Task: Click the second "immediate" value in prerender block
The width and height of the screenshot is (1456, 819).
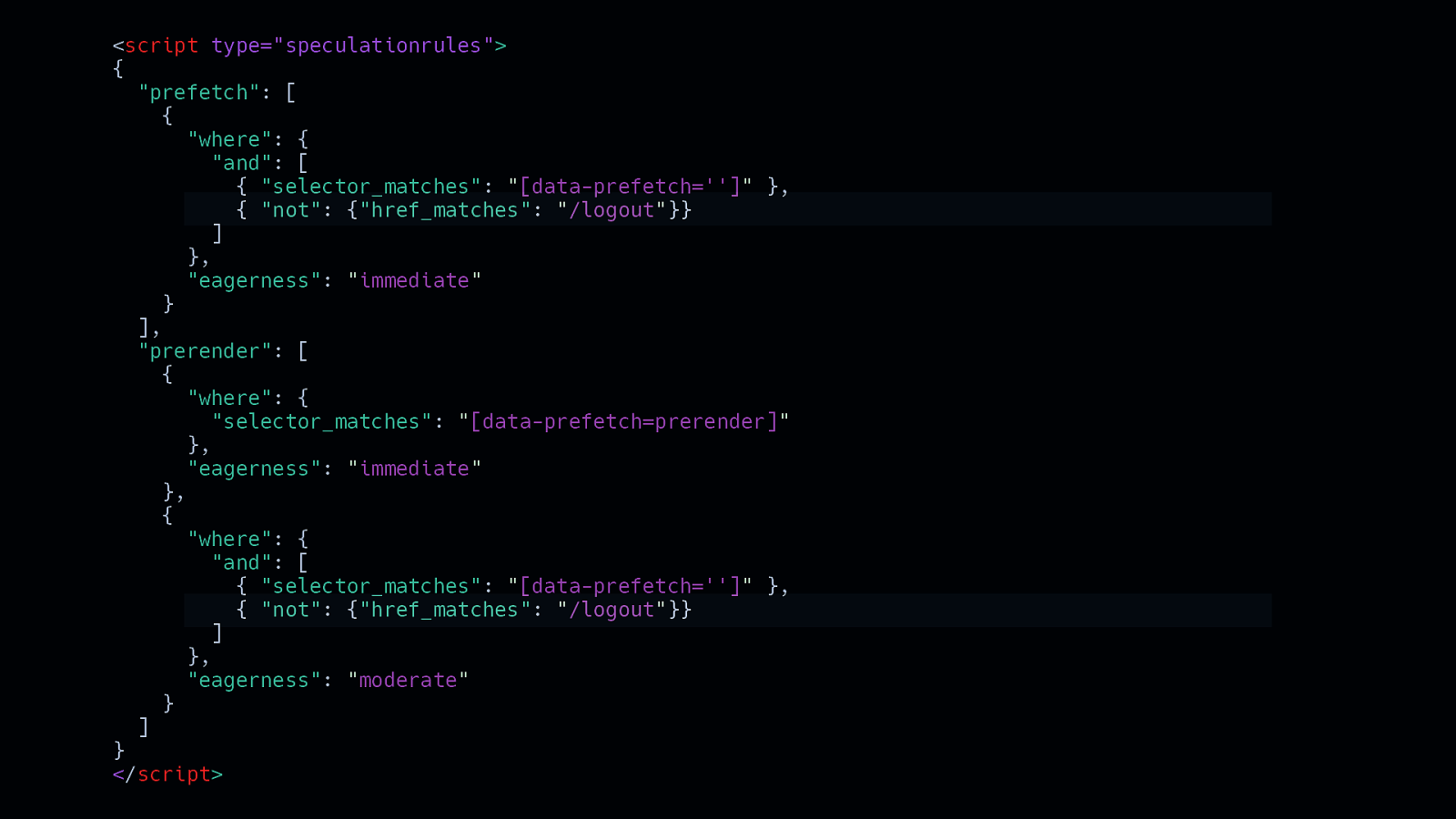Action: (x=414, y=469)
